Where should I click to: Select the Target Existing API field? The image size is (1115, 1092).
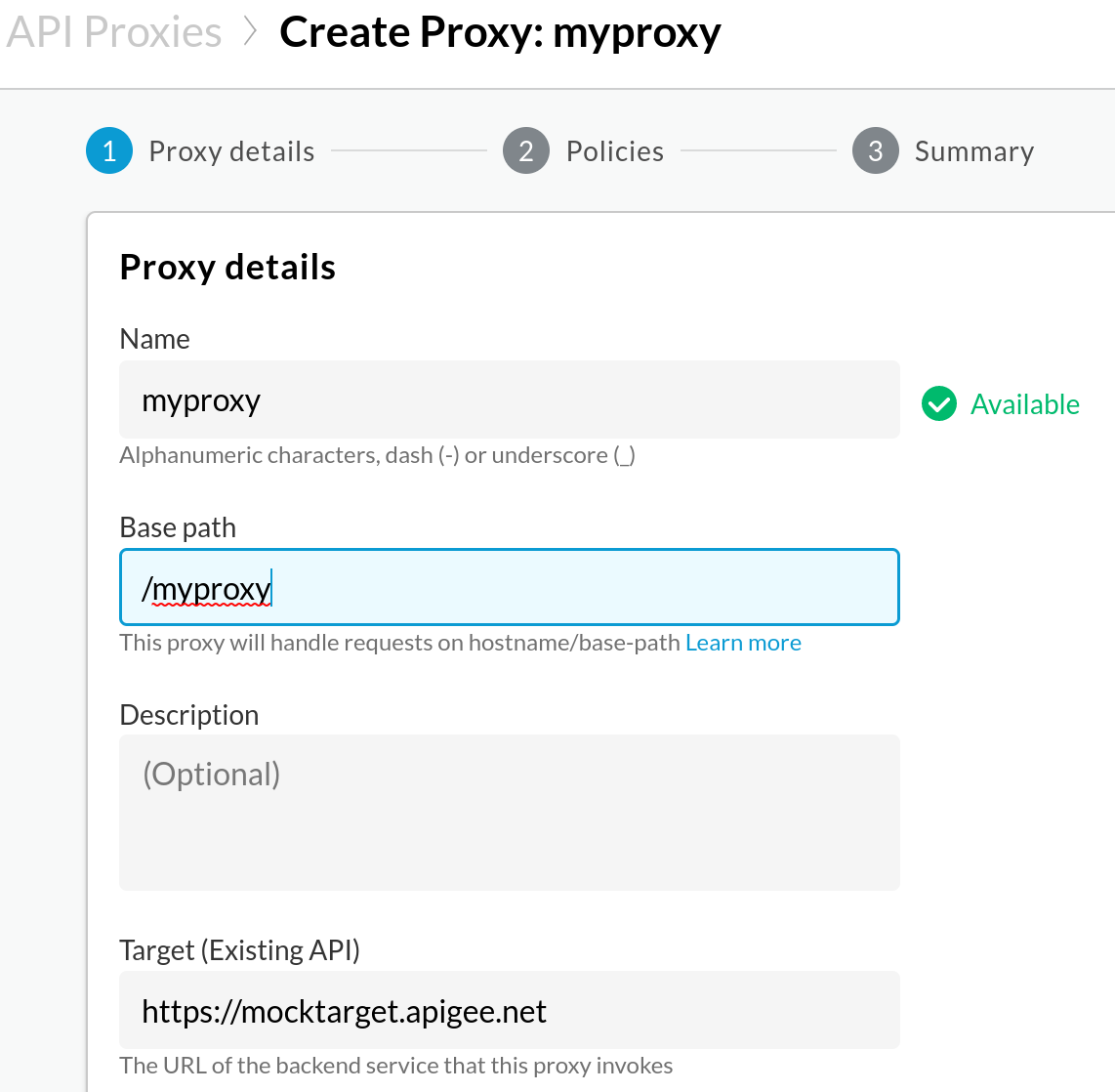509,1010
